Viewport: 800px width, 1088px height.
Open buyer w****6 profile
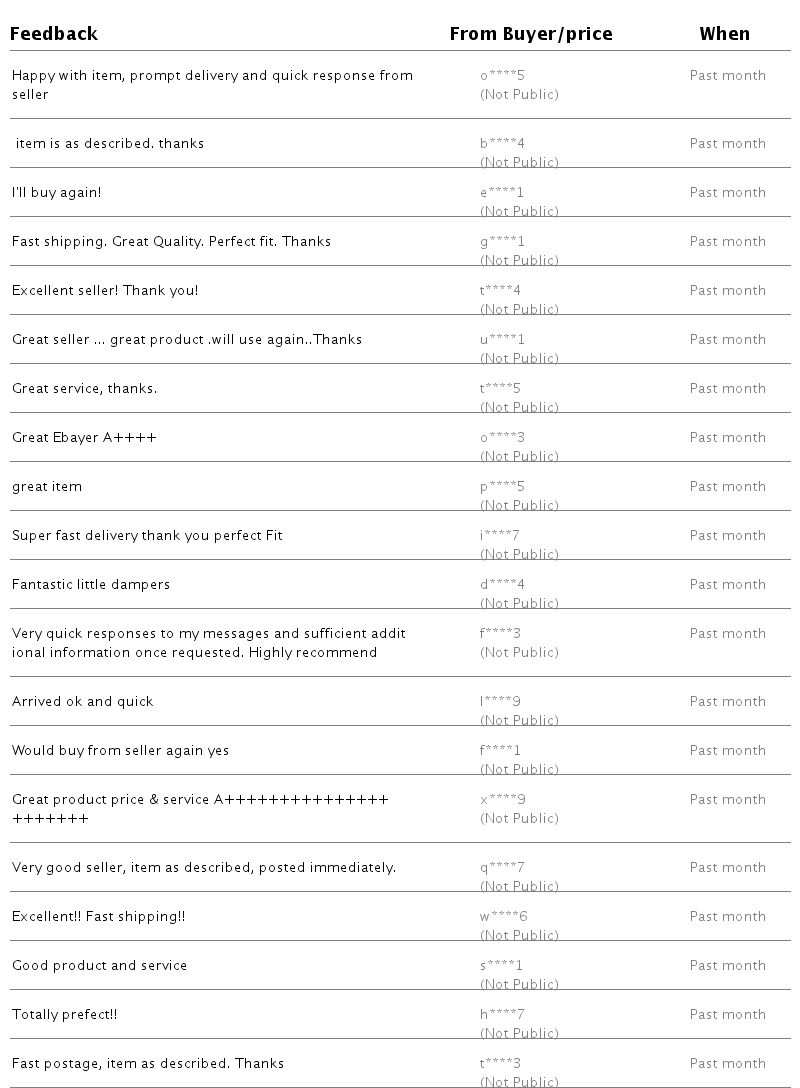tap(503, 916)
